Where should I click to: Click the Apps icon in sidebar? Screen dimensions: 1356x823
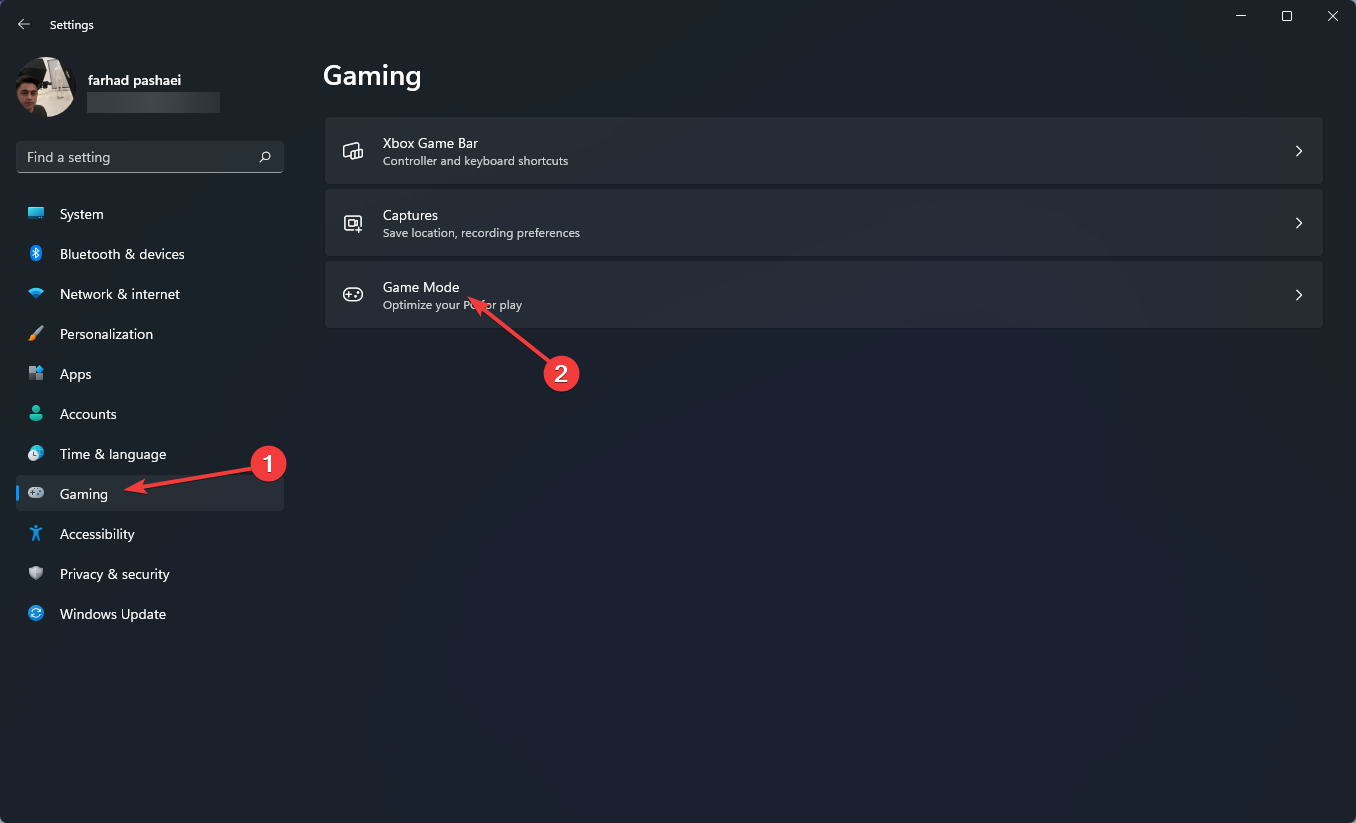36,374
